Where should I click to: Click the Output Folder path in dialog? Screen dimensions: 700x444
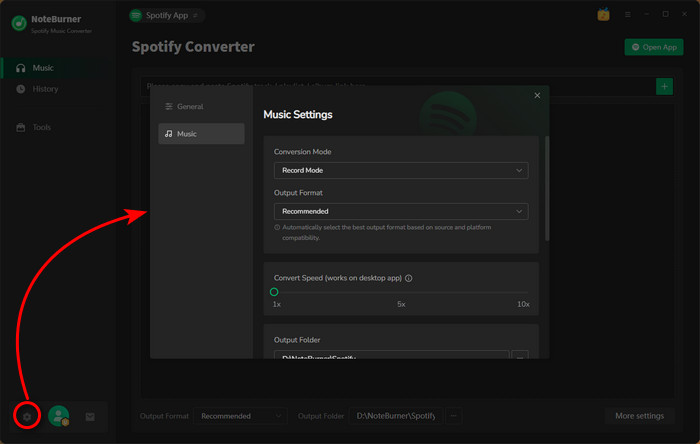[x=391, y=356]
